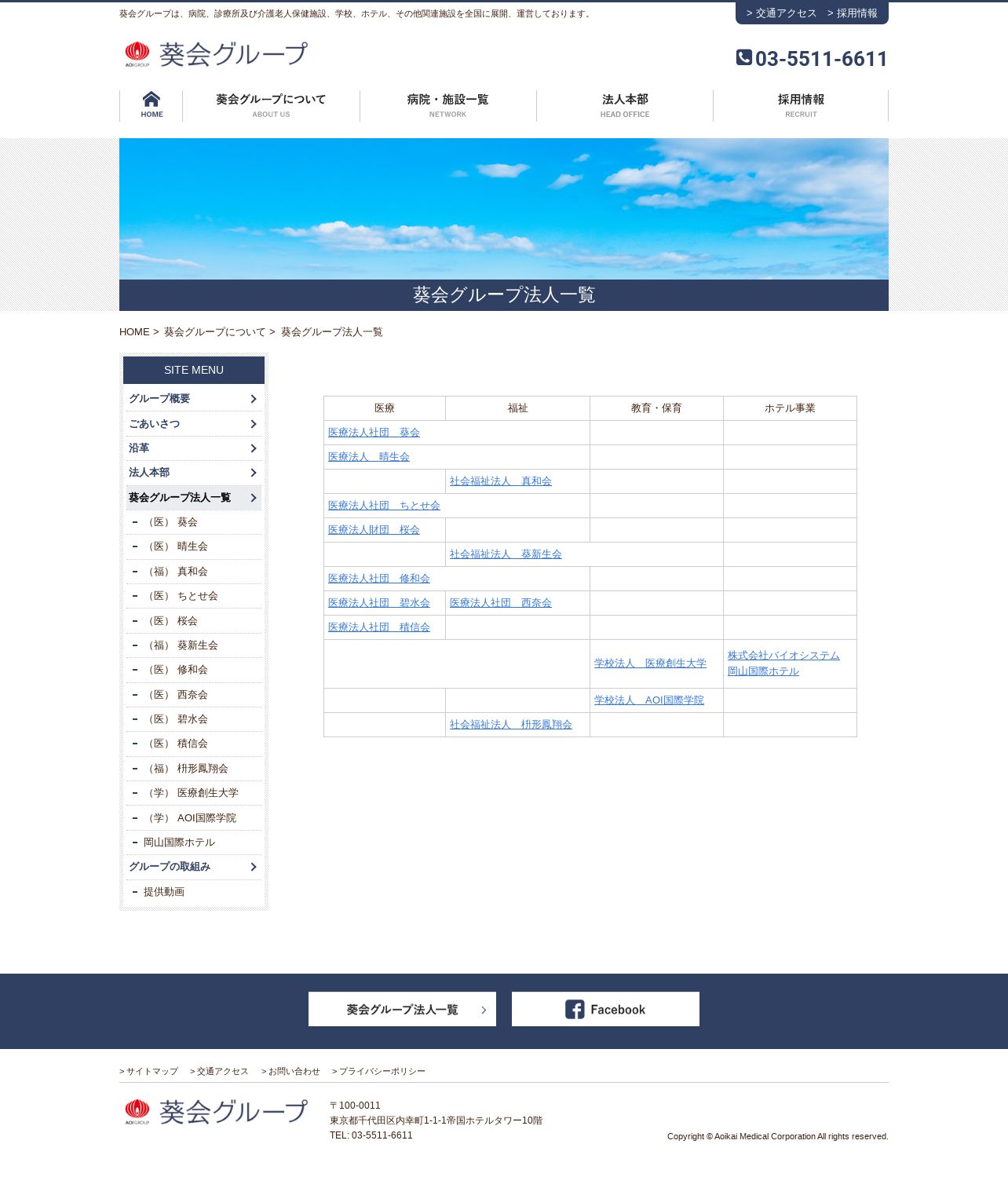1008x1188 pixels.
Task: Select 葵会グループ法人一覧 in site menu
Action: point(193,498)
